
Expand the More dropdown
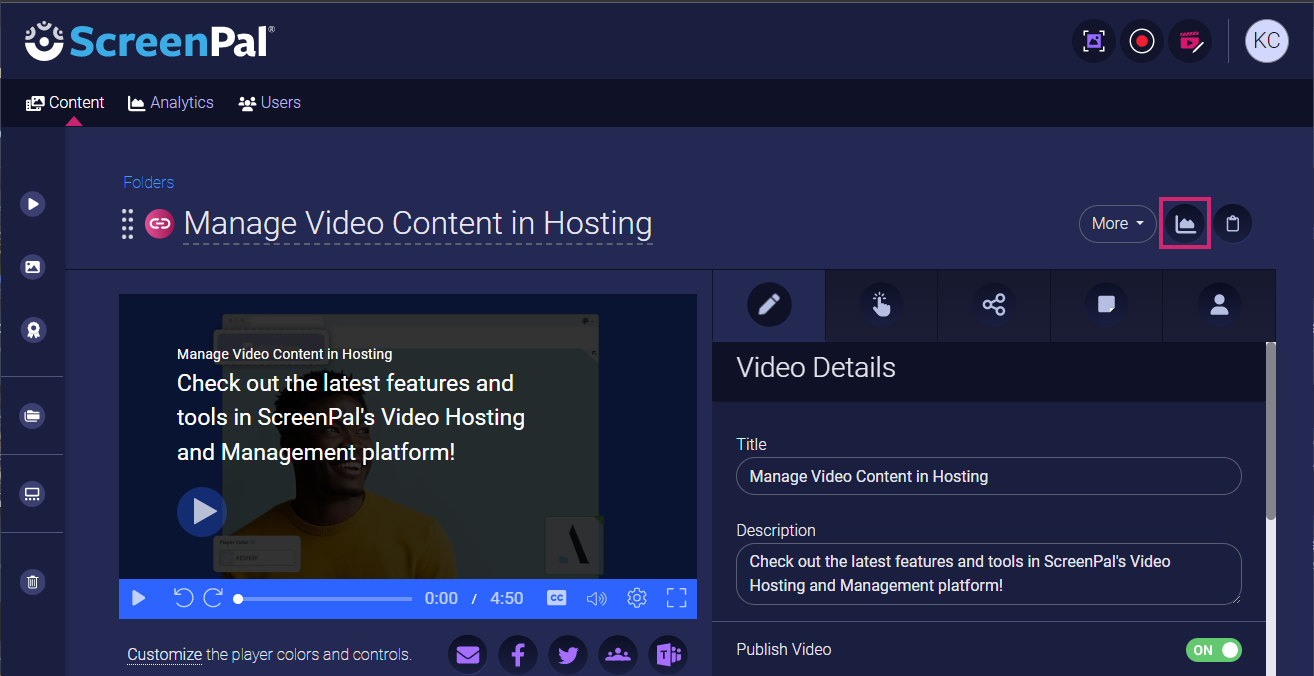pyautogui.click(x=1117, y=224)
